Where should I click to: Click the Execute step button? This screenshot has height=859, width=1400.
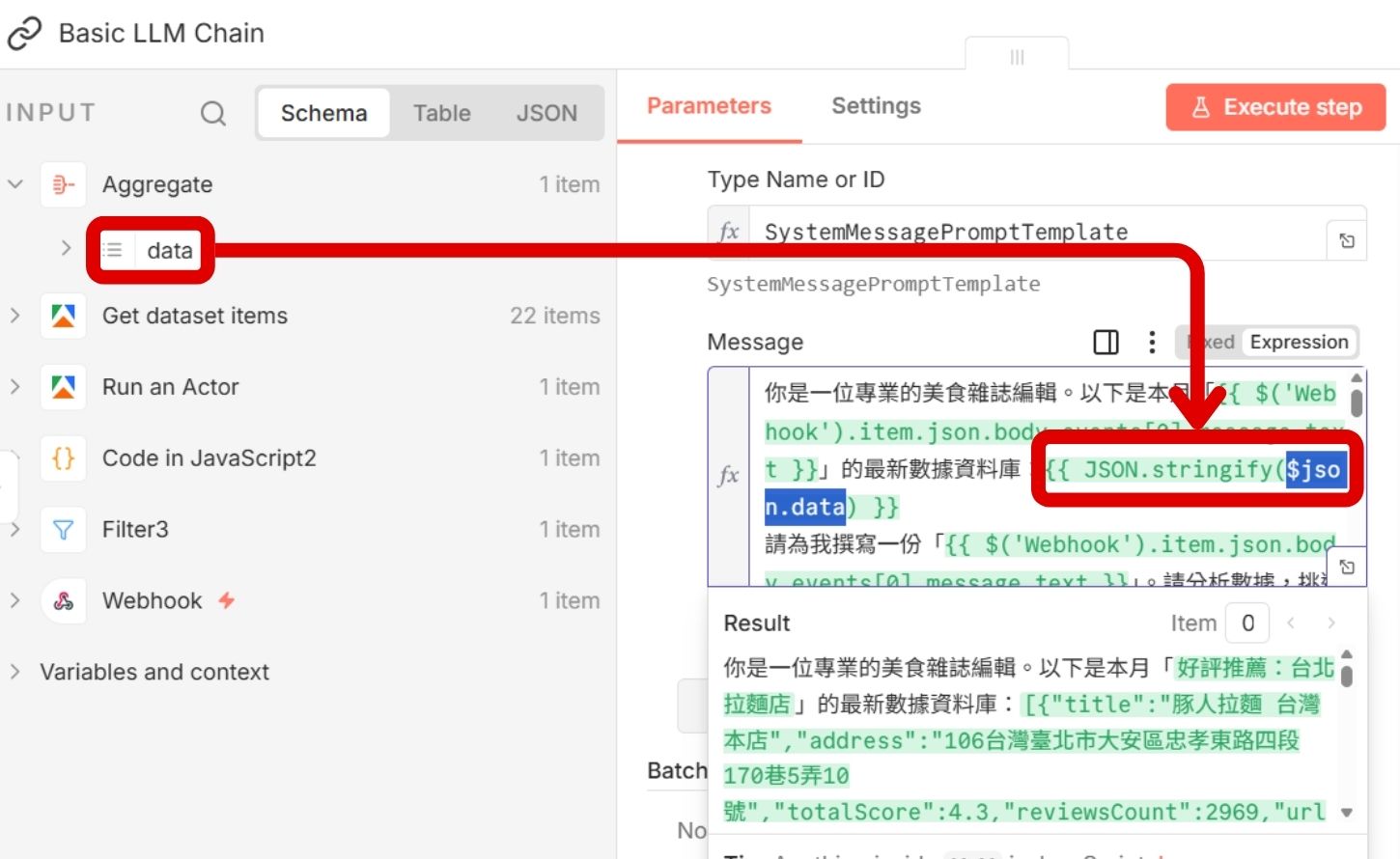click(x=1274, y=107)
